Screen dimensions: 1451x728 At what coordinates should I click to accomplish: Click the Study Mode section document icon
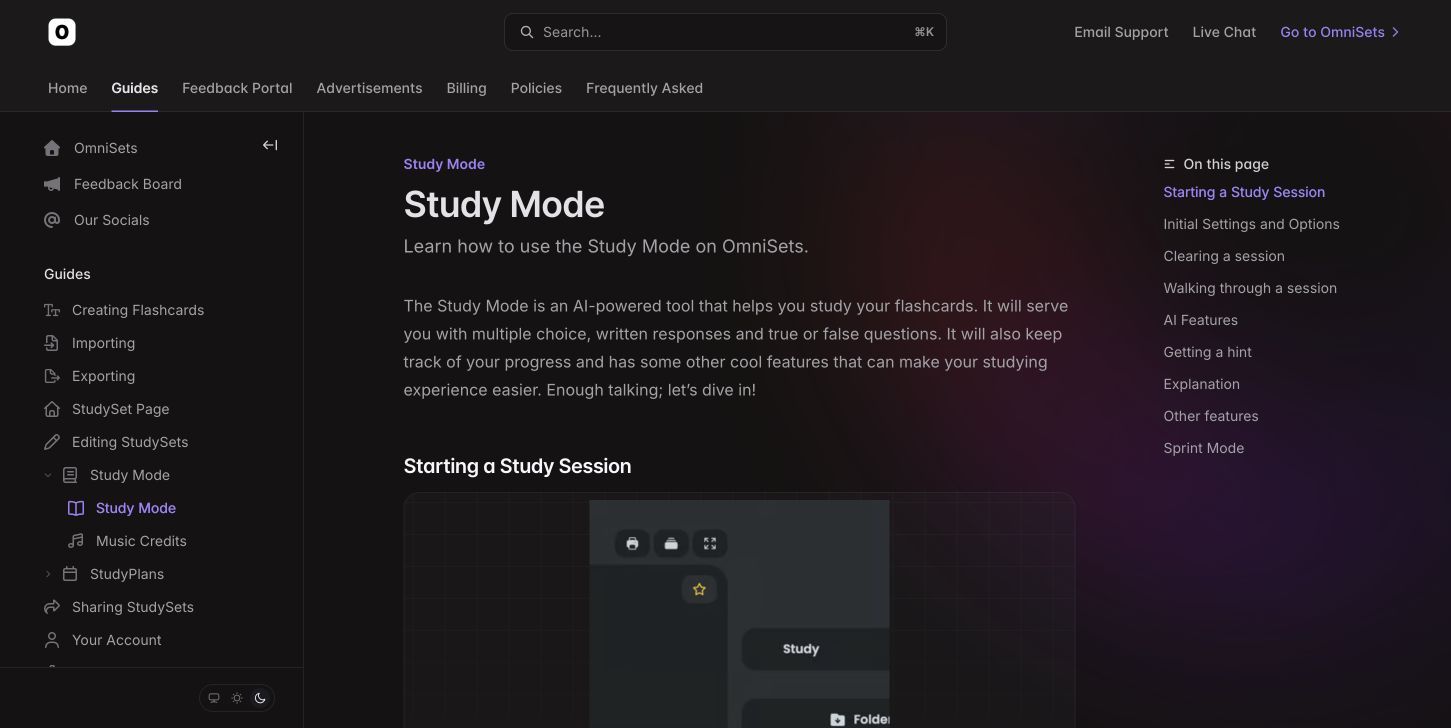[70, 475]
